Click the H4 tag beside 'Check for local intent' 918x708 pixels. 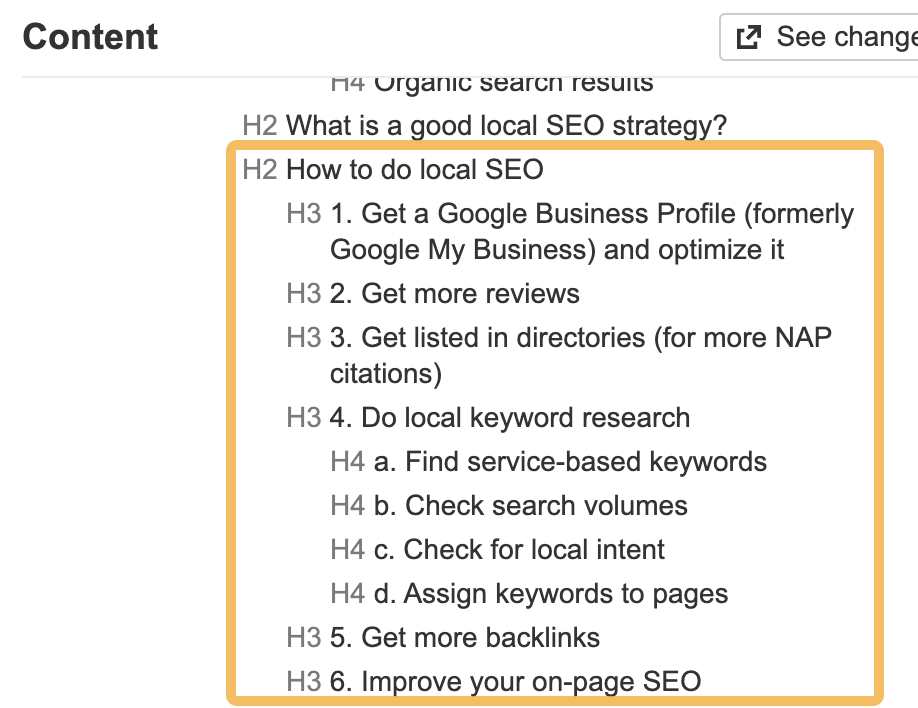[x=347, y=550]
